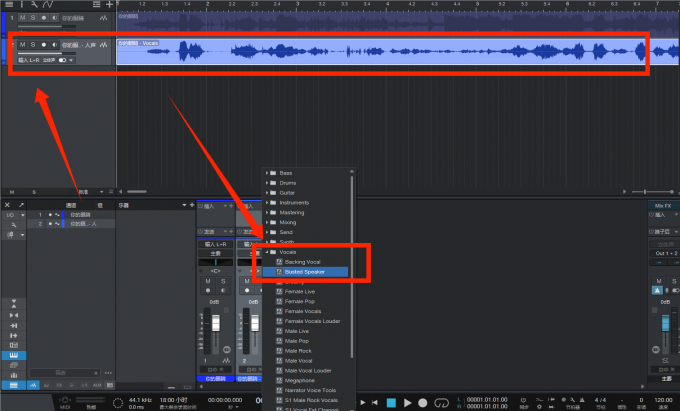This screenshot has height=411, width=680.
Task: Expand the Guitar preset folder
Action: 267,193
